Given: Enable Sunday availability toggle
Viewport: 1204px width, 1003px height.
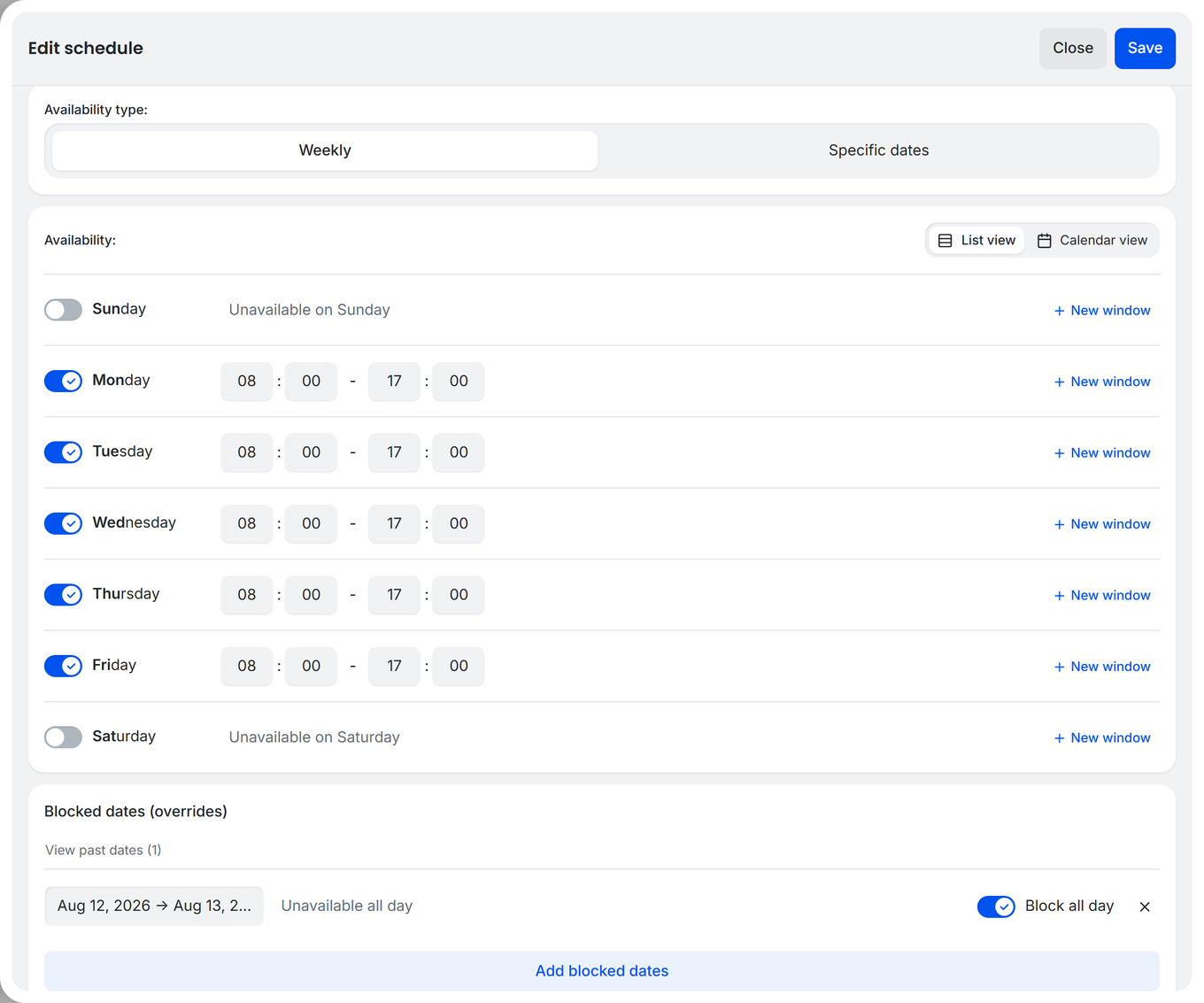Looking at the screenshot, I should [63, 310].
